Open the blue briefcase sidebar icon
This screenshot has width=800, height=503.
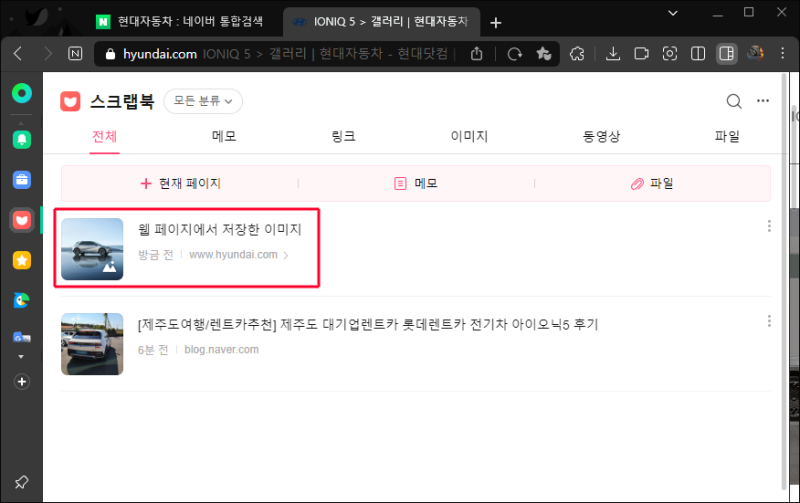pos(21,180)
